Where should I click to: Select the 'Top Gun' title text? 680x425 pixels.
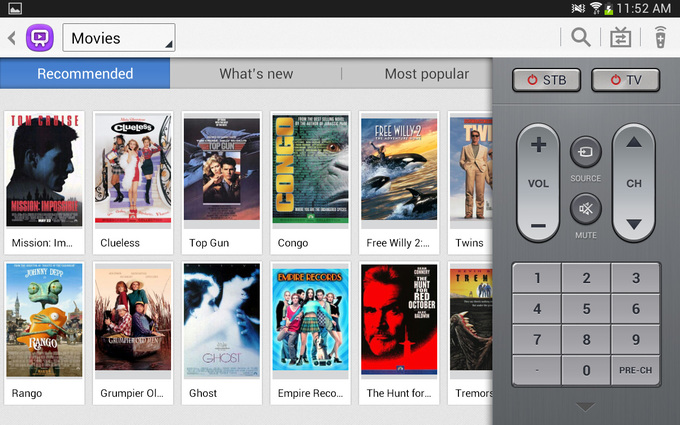coord(209,243)
